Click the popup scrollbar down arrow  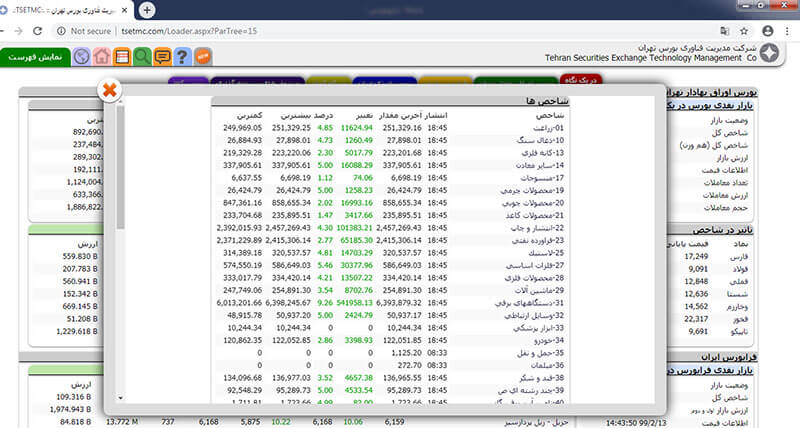point(120,398)
